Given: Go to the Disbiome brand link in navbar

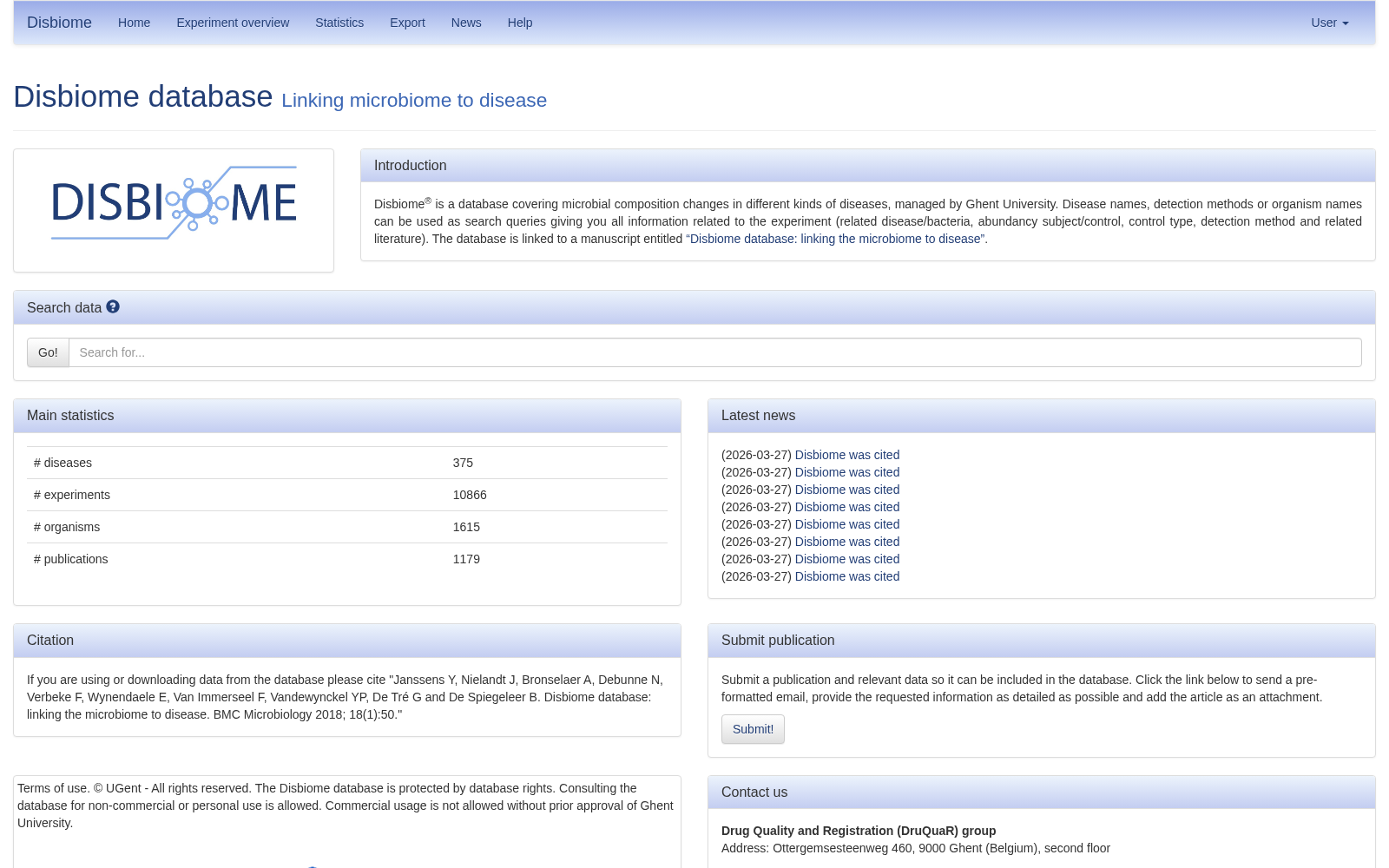Looking at the screenshot, I should [x=59, y=23].
